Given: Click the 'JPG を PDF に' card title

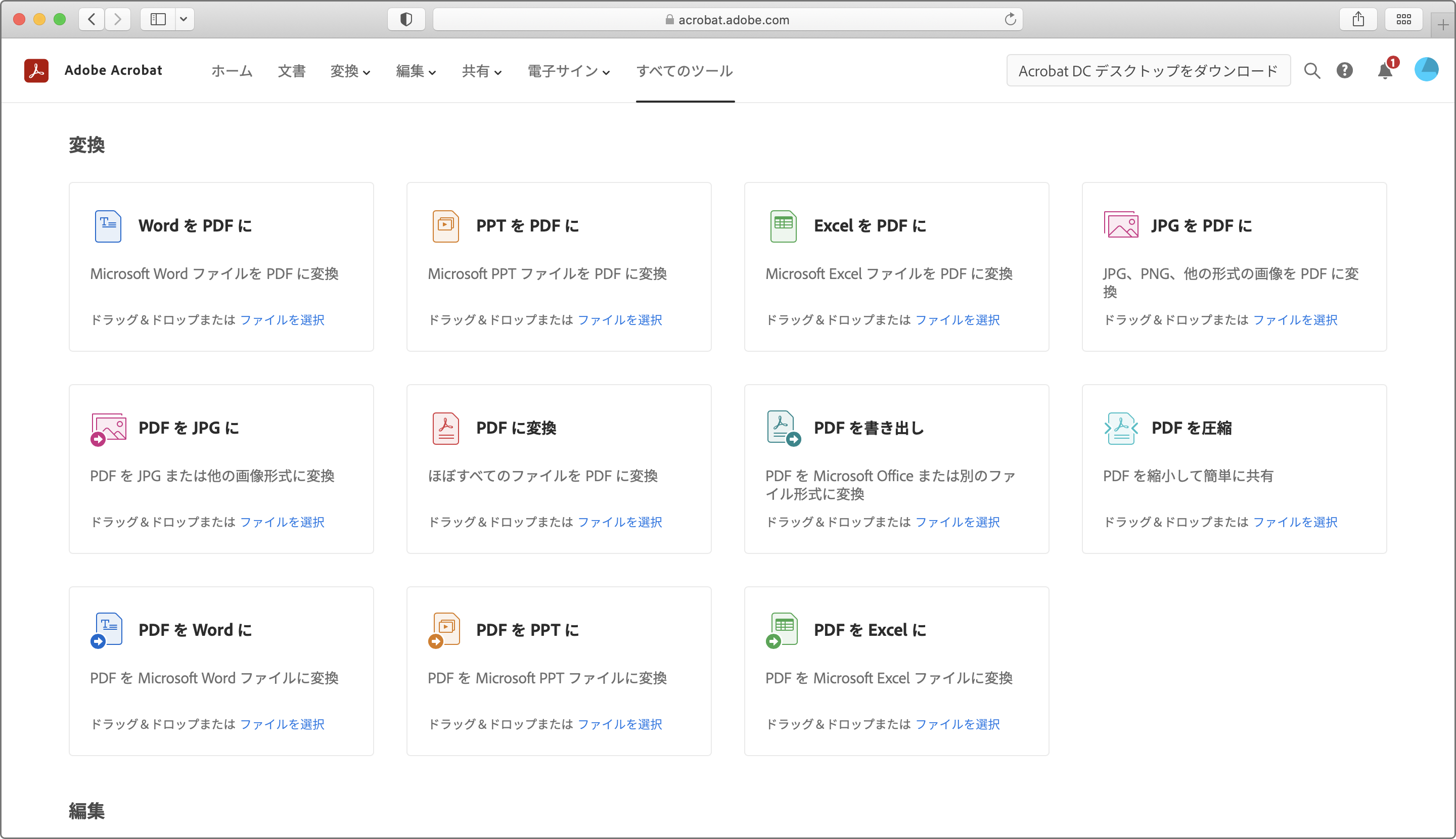Looking at the screenshot, I should click(1202, 226).
